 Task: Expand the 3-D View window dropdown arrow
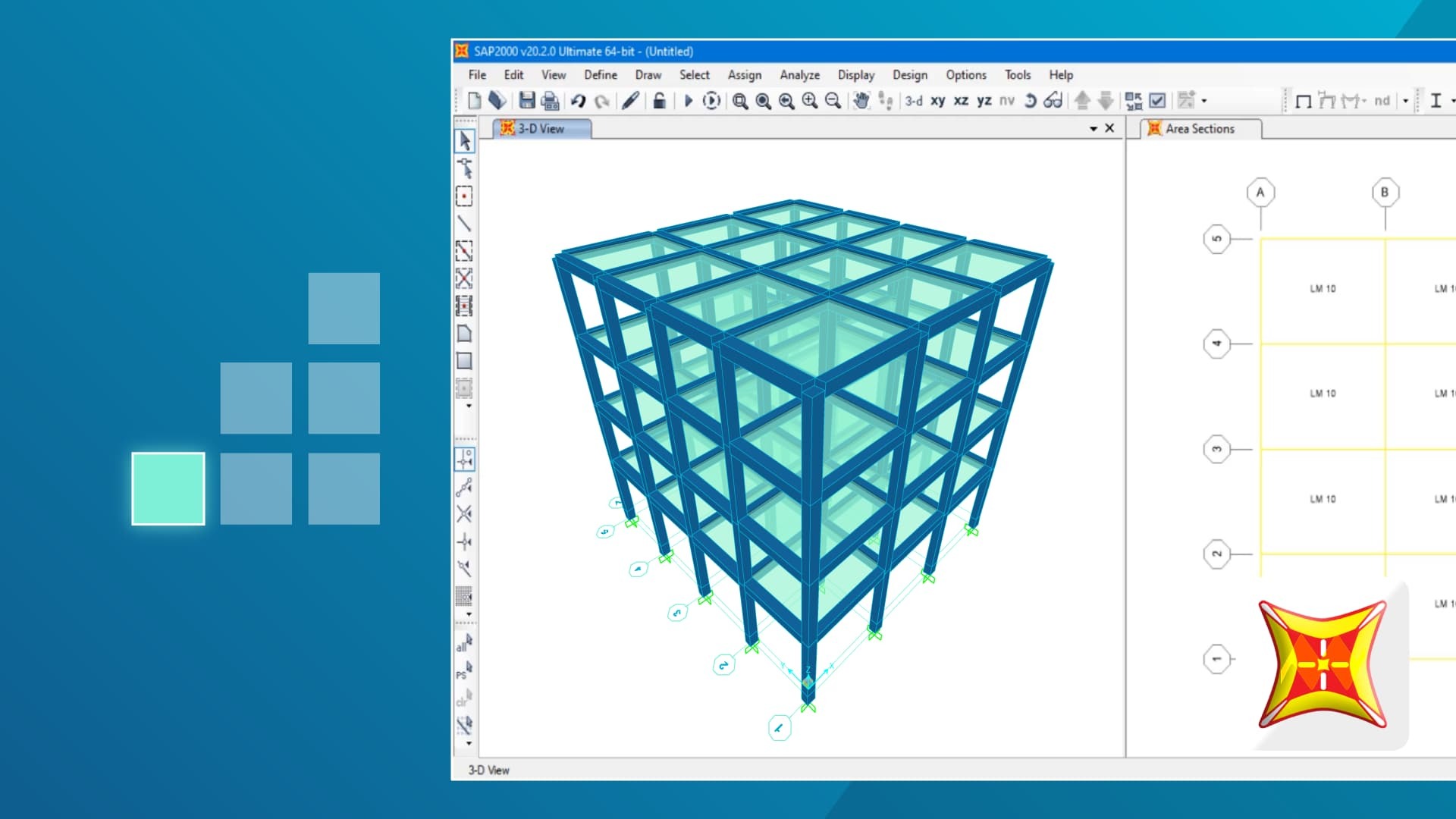pos(1094,129)
